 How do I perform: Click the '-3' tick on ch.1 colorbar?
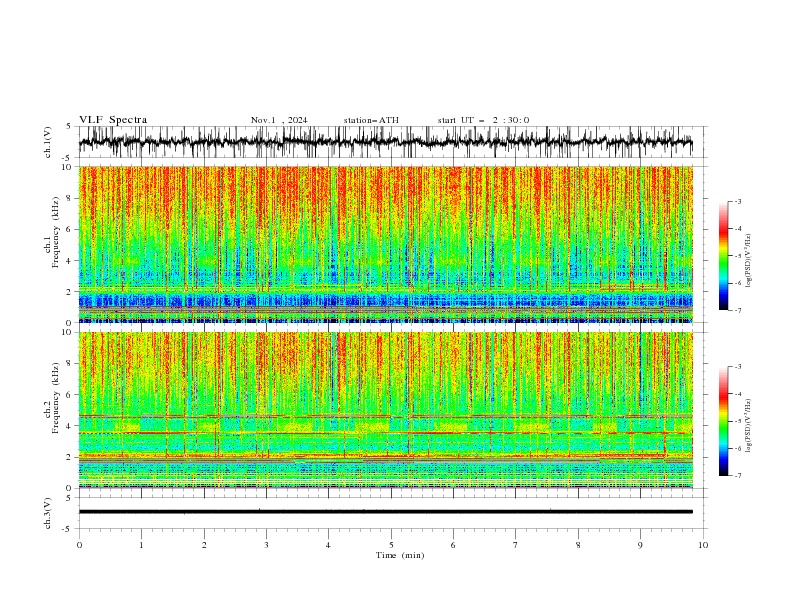pyautogui.click(x=737, y=201)
